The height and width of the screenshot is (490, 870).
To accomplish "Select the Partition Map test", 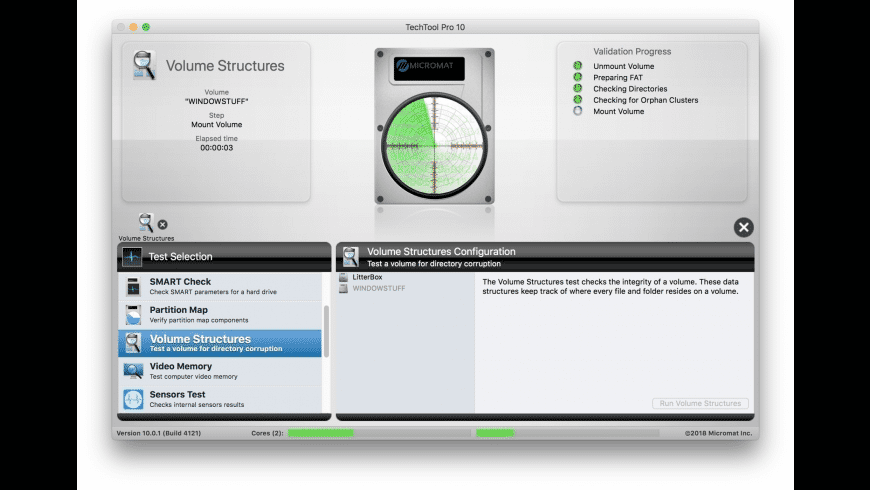I will pyautogui.click(x=220, y=315).
